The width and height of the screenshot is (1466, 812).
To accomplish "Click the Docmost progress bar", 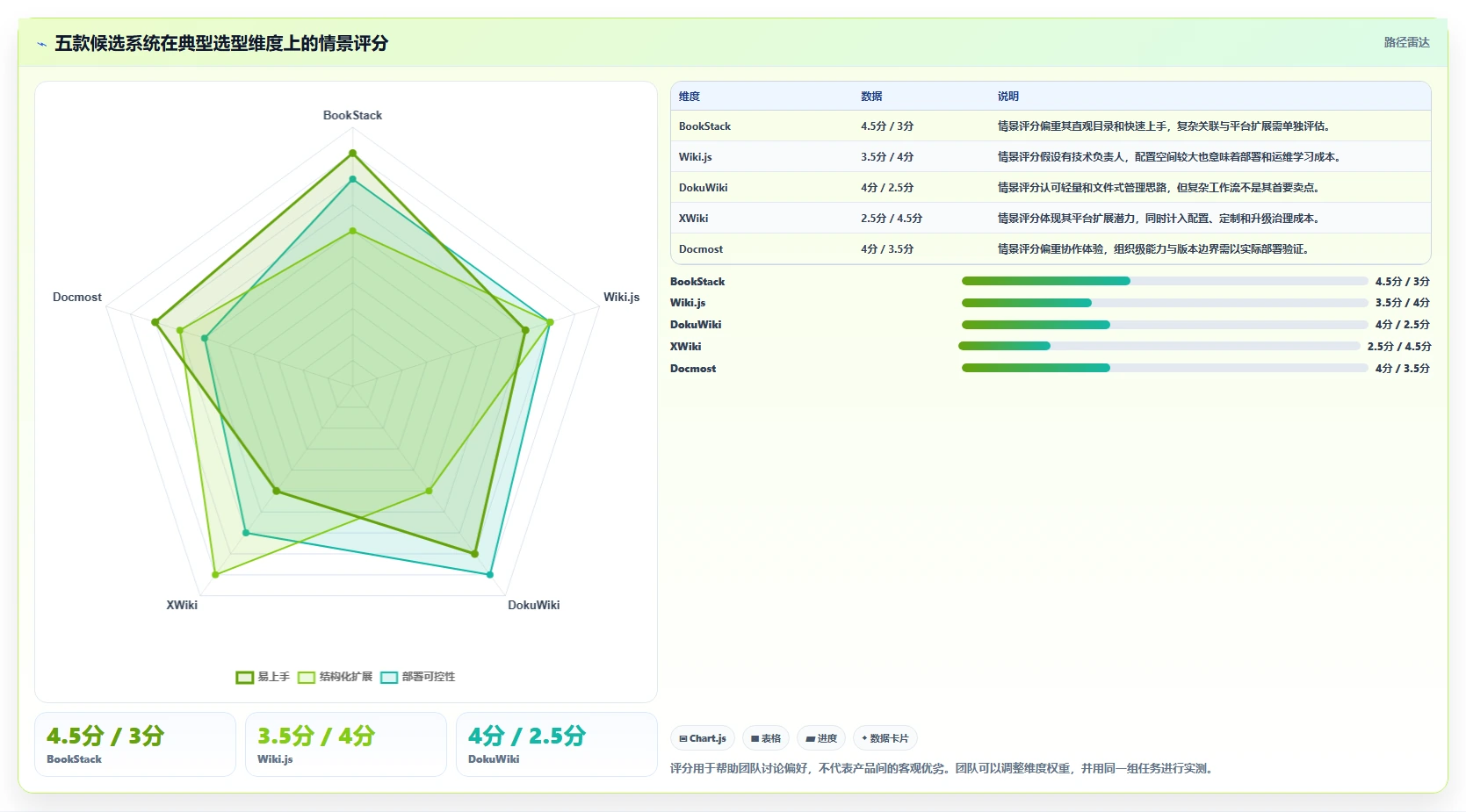I will click(1165, 368).
